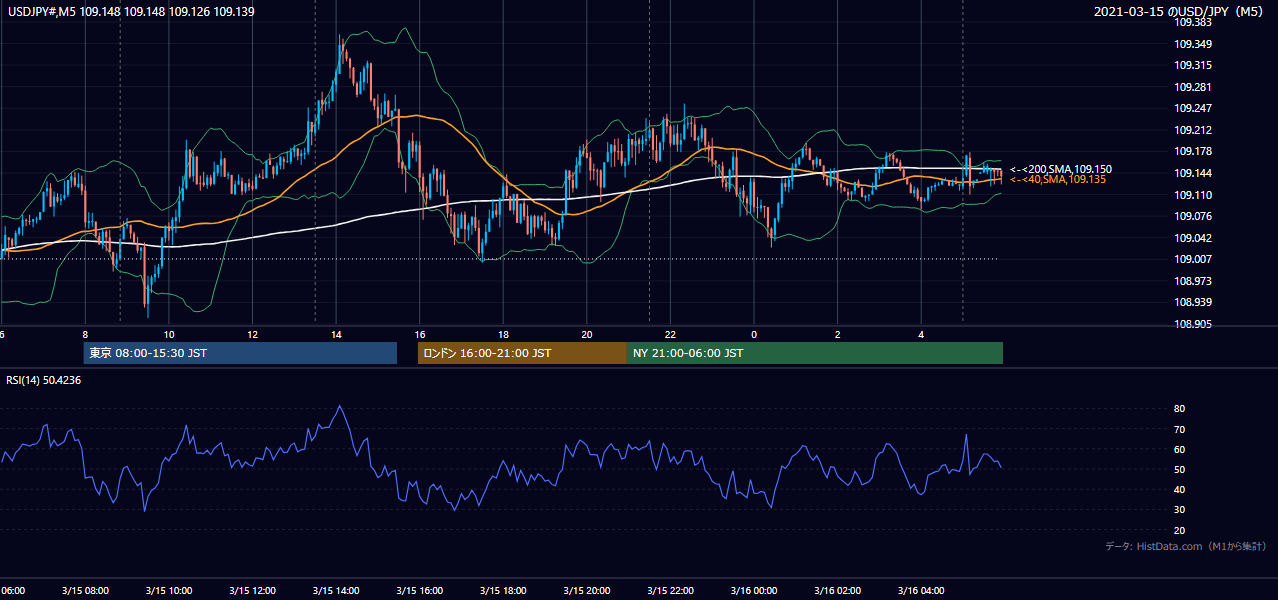Click the 40 SMA 109.135 label
The width and height of the screenshot is (1278, 600).
[x=1058, y=179]
